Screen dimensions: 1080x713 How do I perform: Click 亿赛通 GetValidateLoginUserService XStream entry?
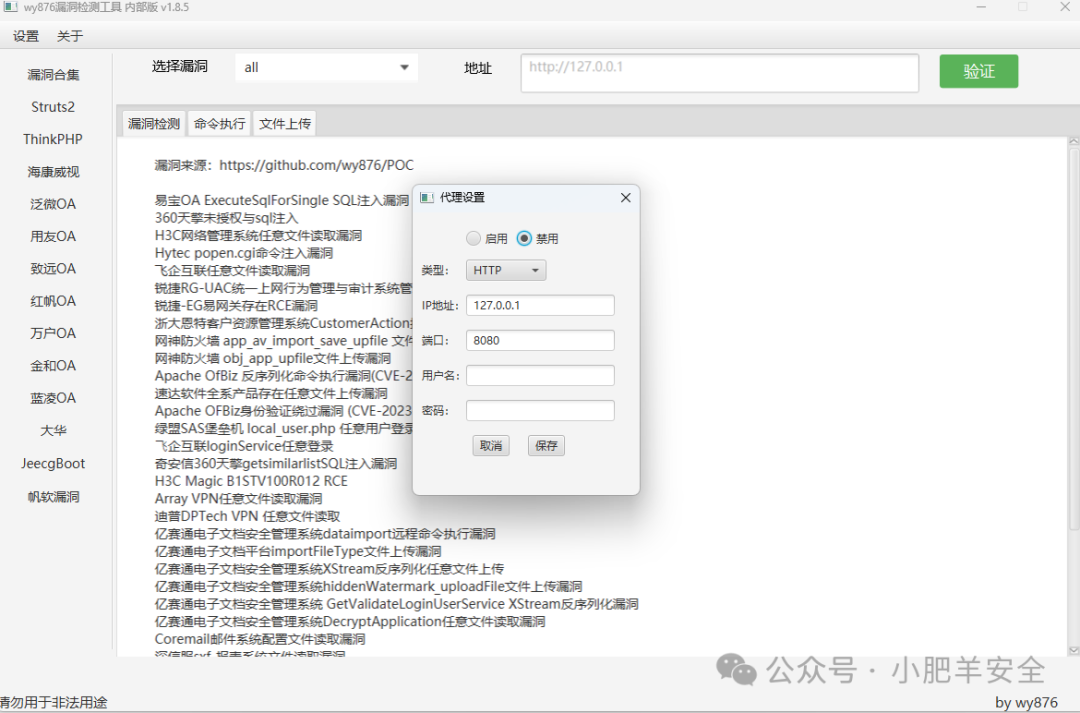396,604
